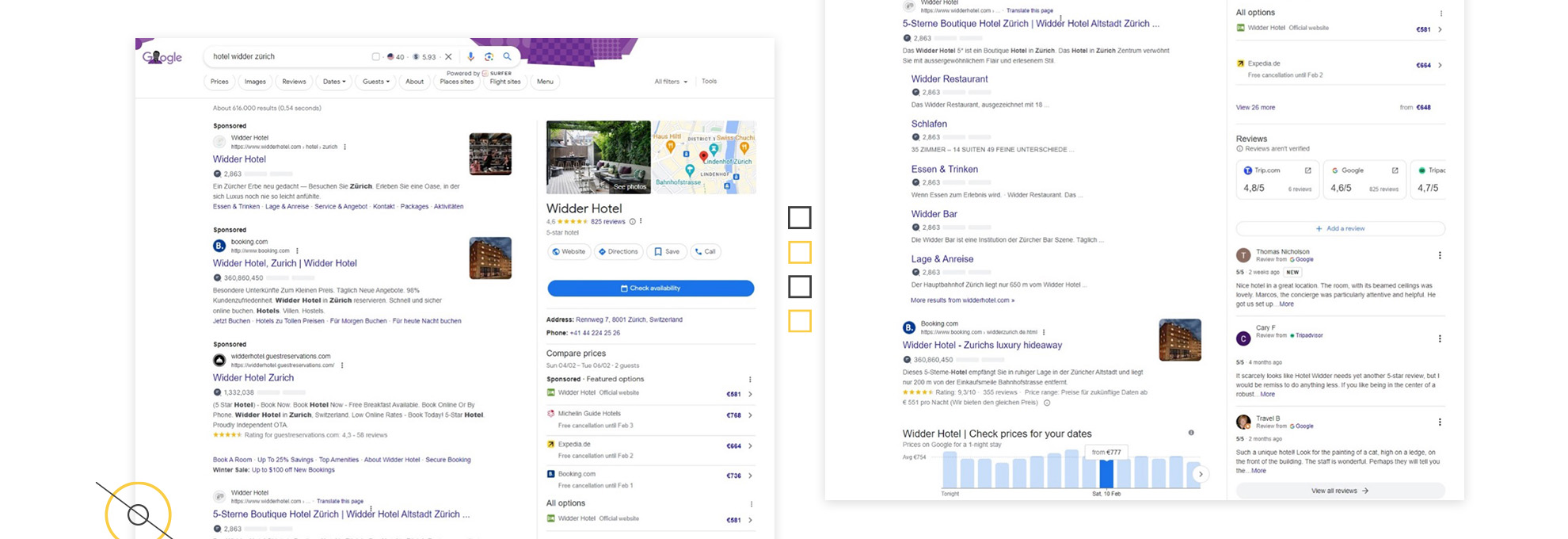1568x539 pixels.
Task: Expand Thomas Nicholson's review with More
Action: pyautogui.click(x=1286, y=304)
